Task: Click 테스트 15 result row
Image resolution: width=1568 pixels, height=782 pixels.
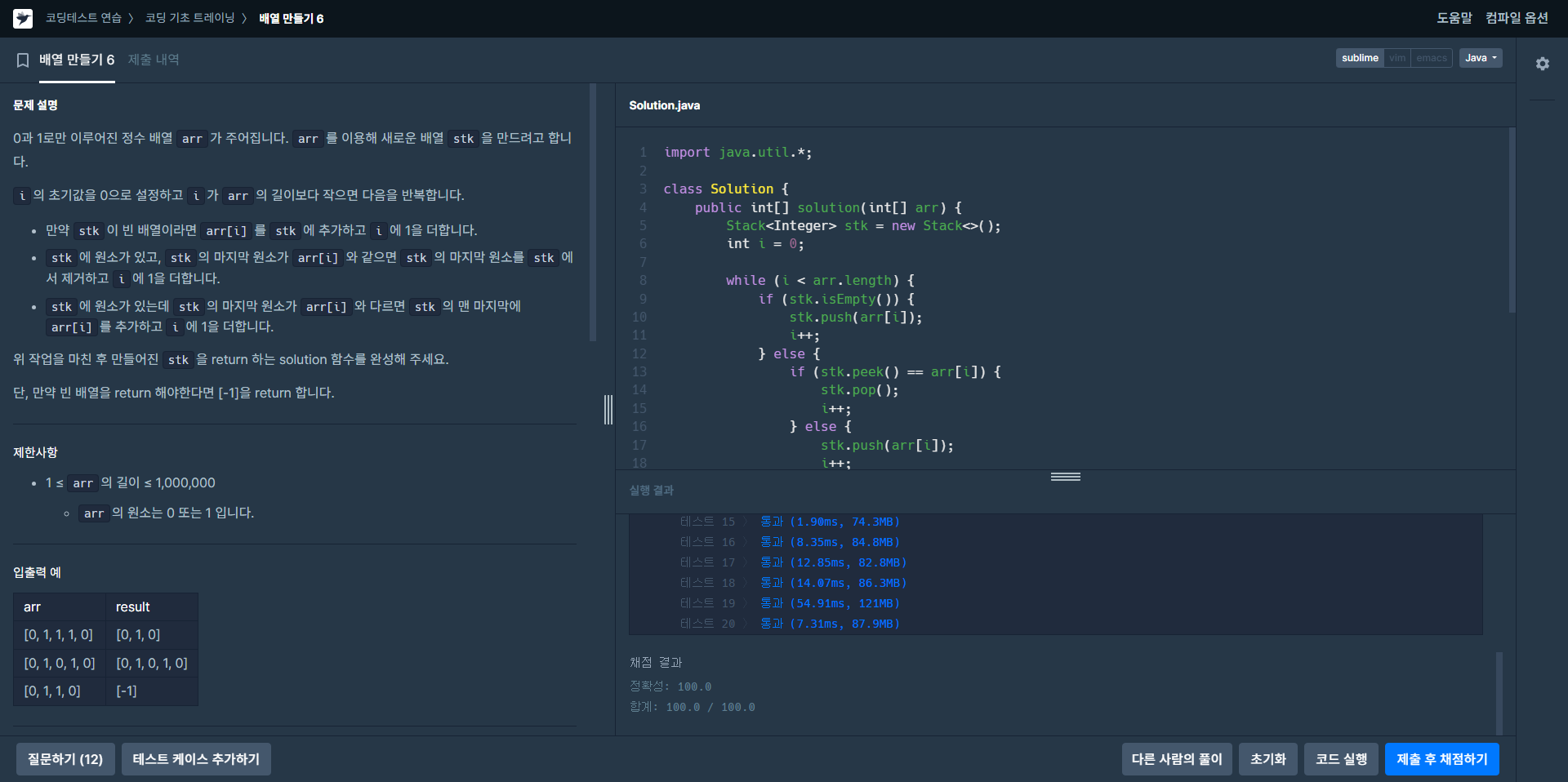Action: (x=790, y=522)
